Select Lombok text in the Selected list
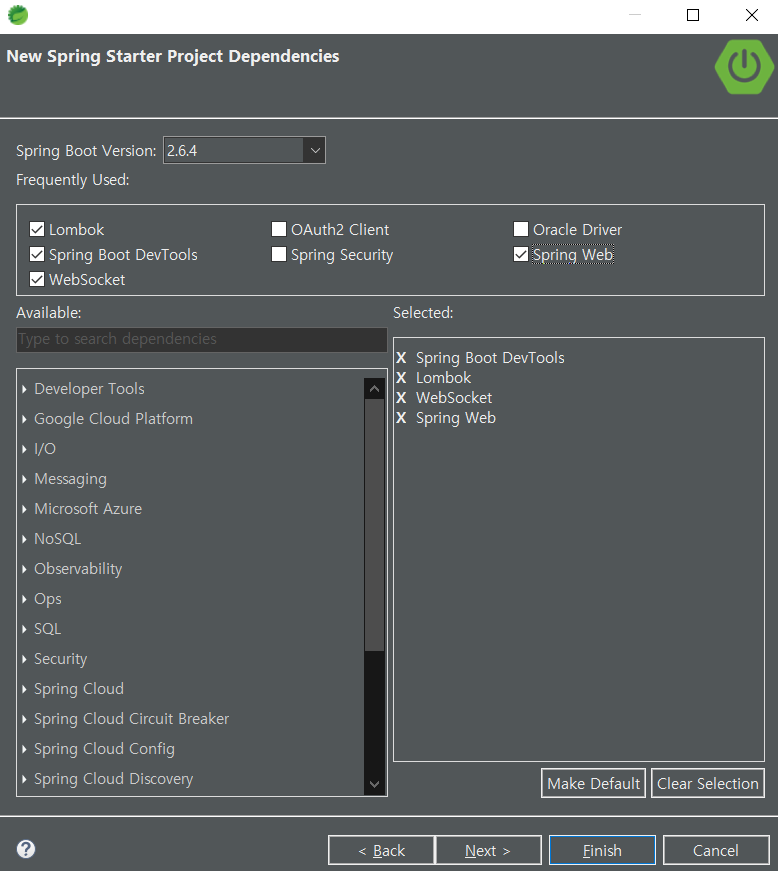Screen dimensions: 778x871 443,378
